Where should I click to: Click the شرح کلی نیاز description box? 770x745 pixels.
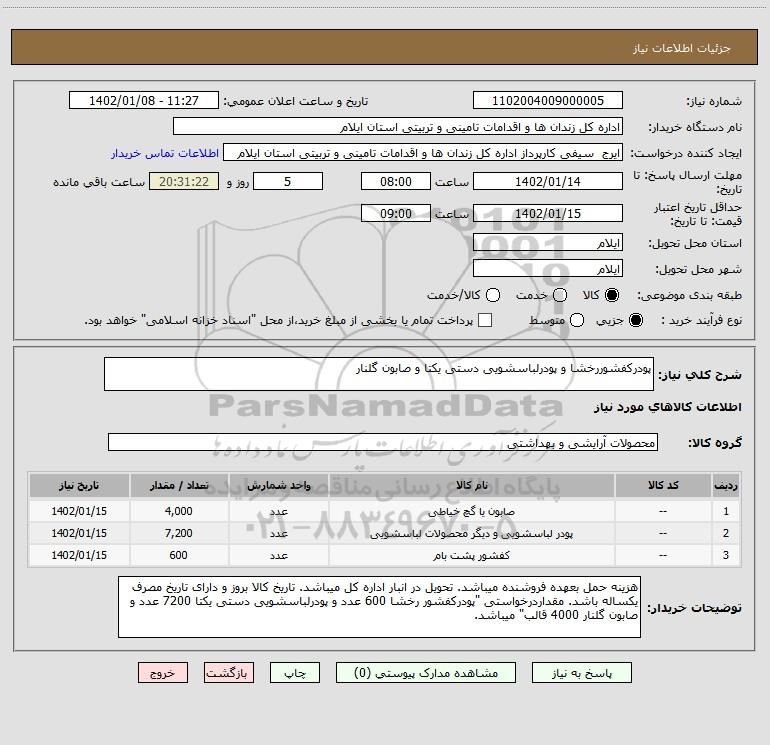pos(379,374)
